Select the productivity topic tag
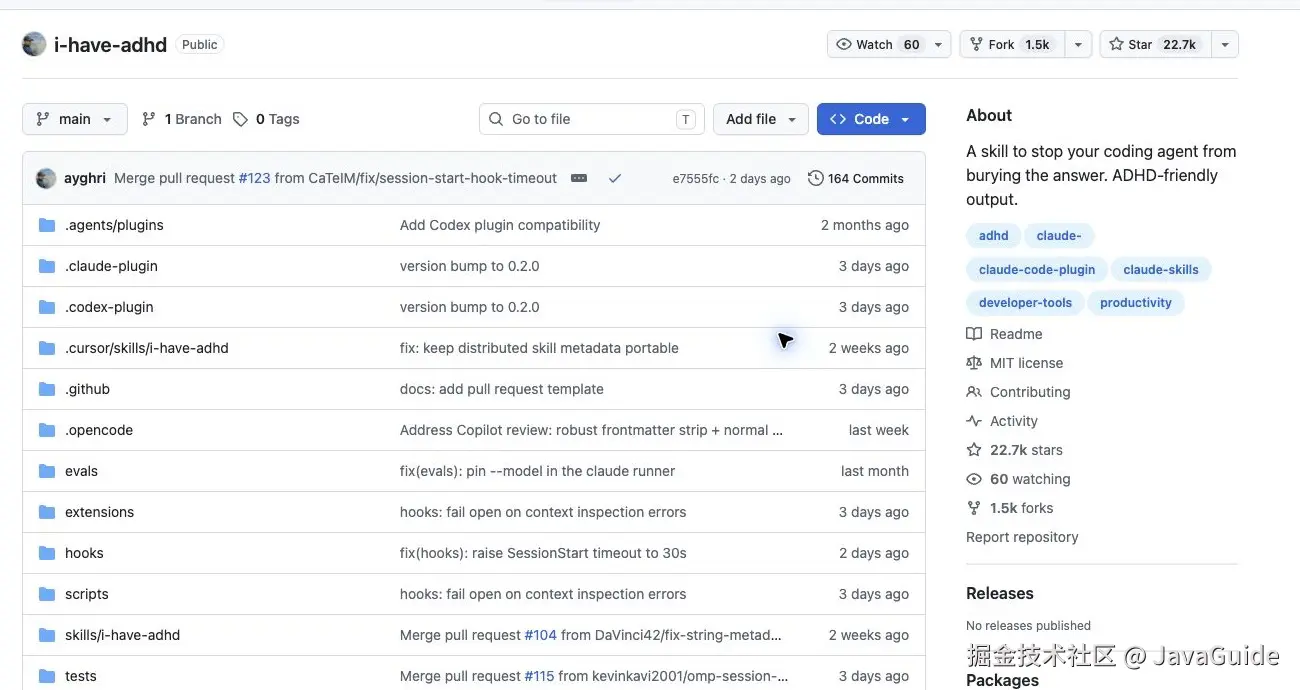 (x=1136, y=303)
